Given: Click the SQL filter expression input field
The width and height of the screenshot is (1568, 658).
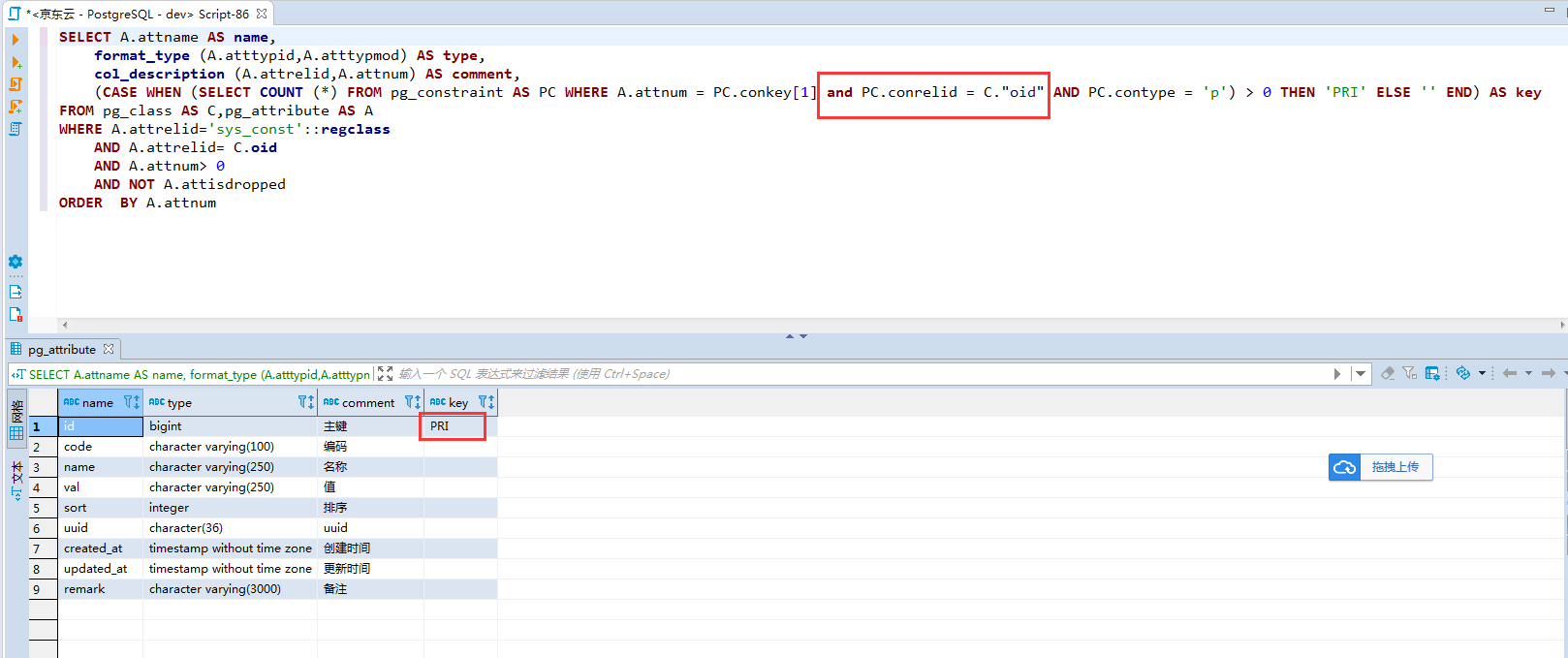Looking at the screenshot, I should 862,374.
